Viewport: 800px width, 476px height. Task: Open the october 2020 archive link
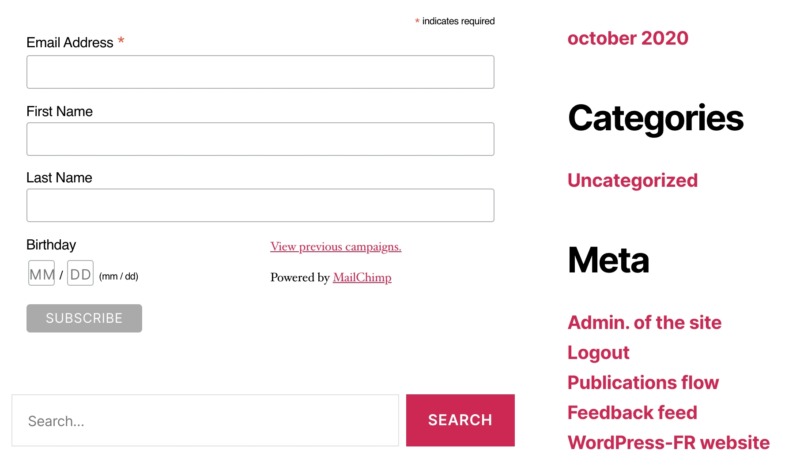(x=628, y=38)
